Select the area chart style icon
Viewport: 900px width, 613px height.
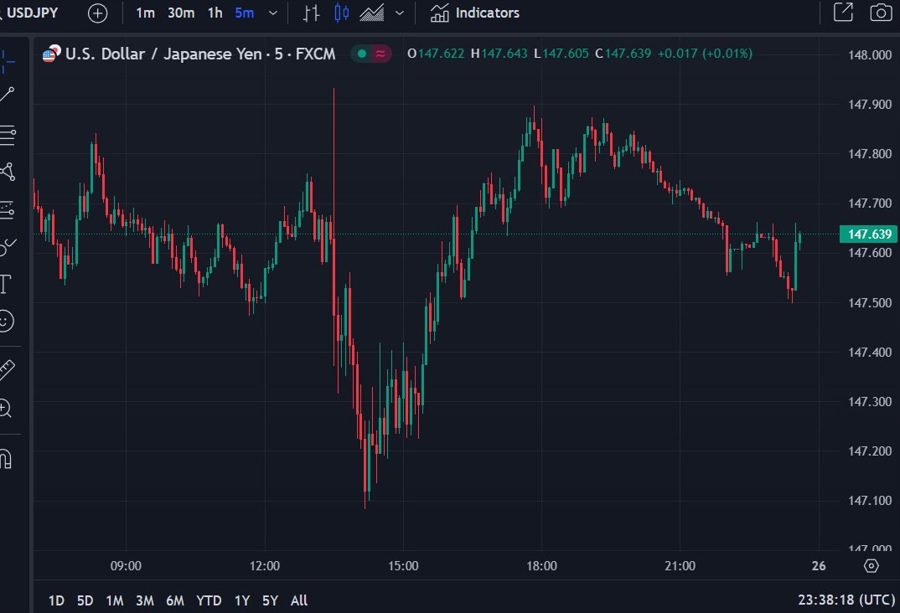(x=372, y=13)
